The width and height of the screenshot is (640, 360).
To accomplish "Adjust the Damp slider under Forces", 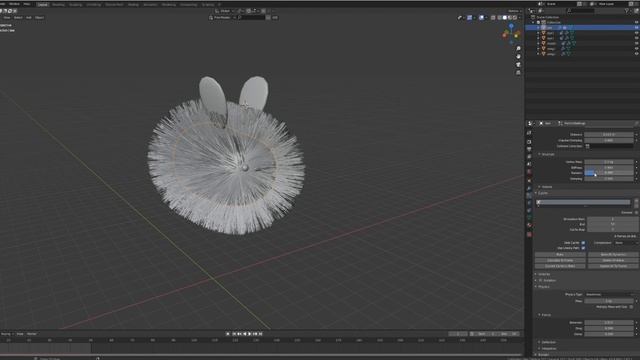I will pyautogui.click(x=609, y=334).
